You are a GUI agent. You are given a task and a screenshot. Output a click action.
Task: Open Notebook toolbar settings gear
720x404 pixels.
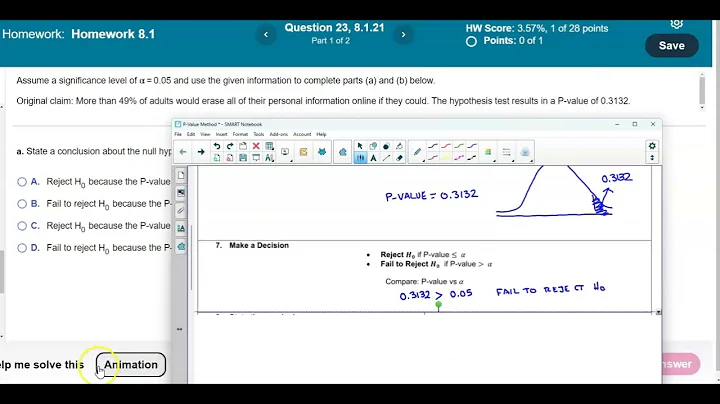pos(652,146)
